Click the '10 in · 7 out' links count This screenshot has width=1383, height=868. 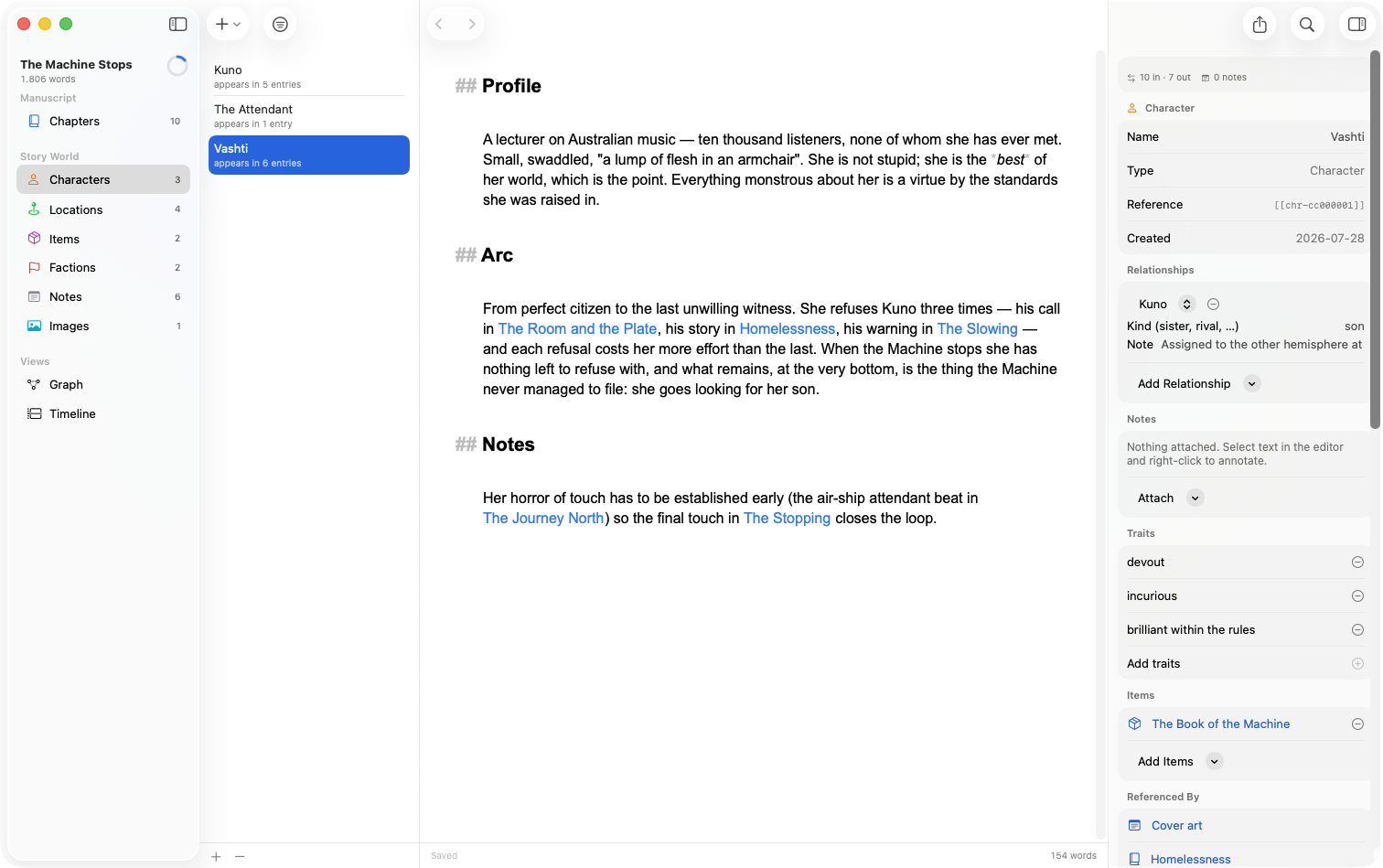coord(1159,78)
